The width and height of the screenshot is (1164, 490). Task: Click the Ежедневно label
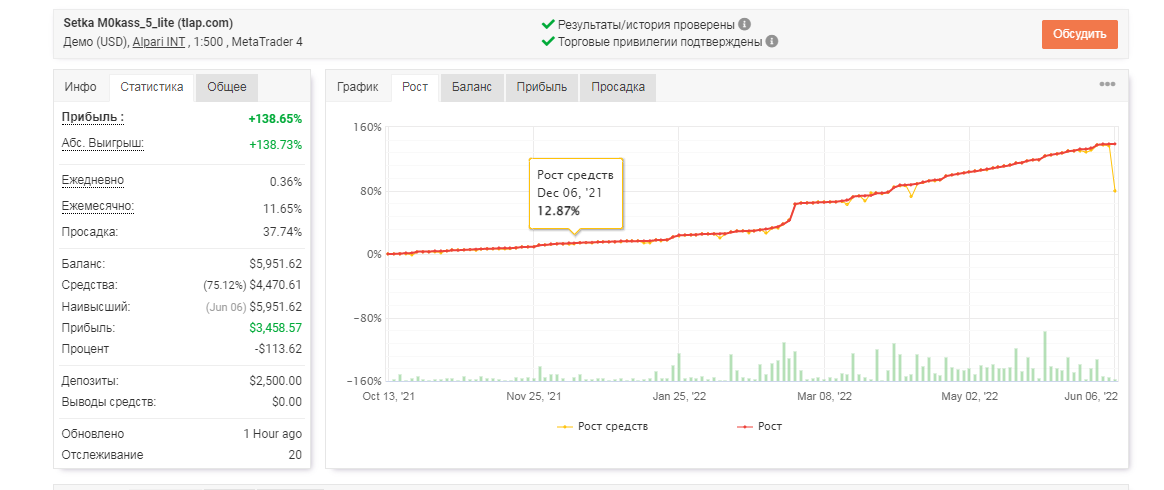[x=93, y=180]
